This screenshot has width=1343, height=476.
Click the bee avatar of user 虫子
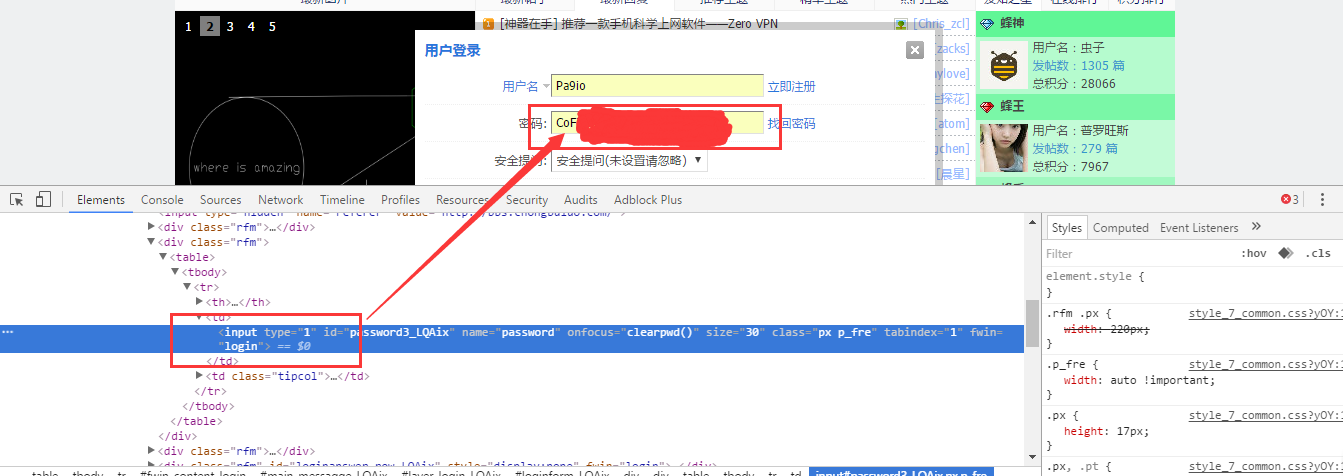pyautogui.click(x=1002, y=67)
